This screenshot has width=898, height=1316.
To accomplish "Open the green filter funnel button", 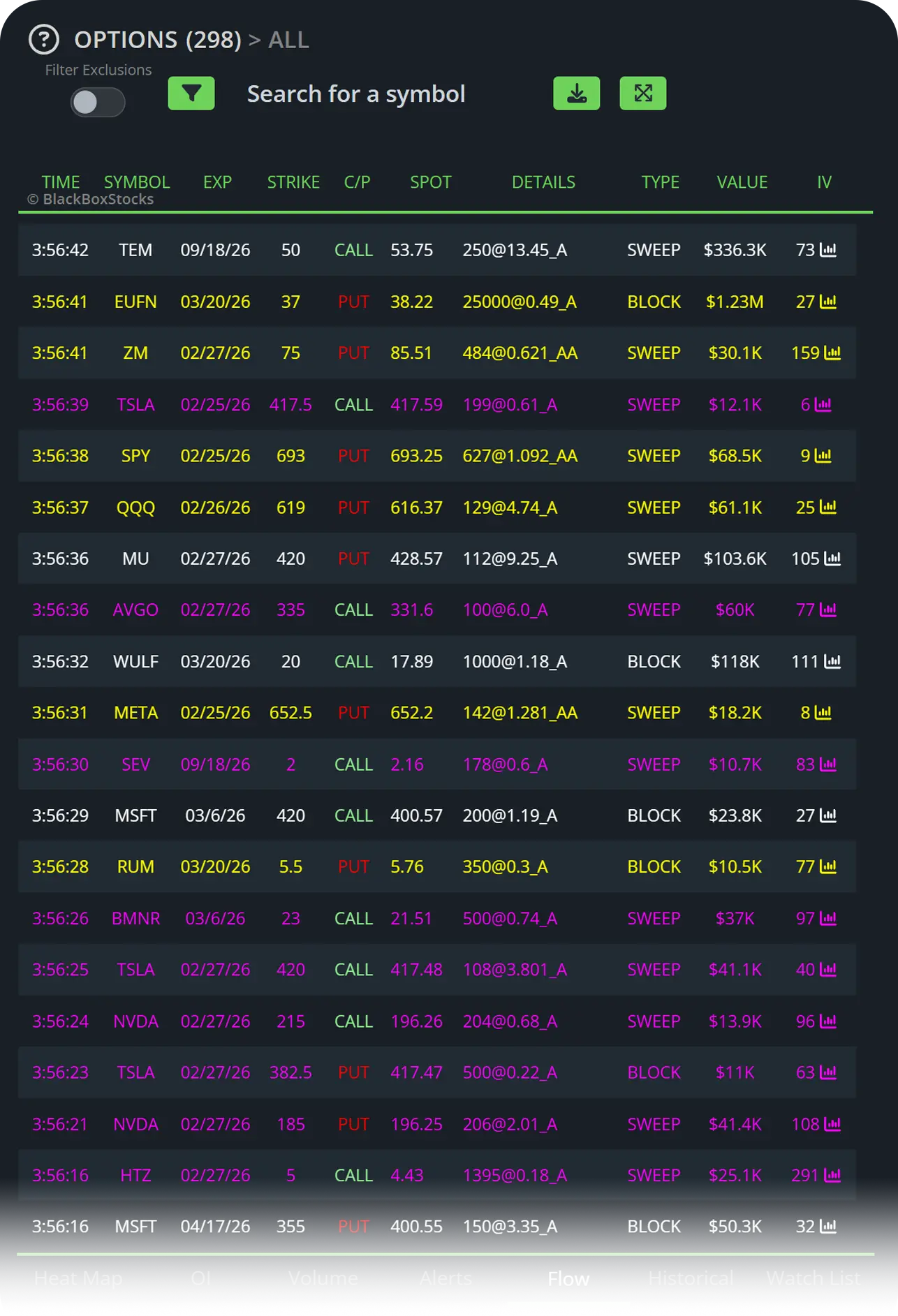I will click(x=191, y=94).
